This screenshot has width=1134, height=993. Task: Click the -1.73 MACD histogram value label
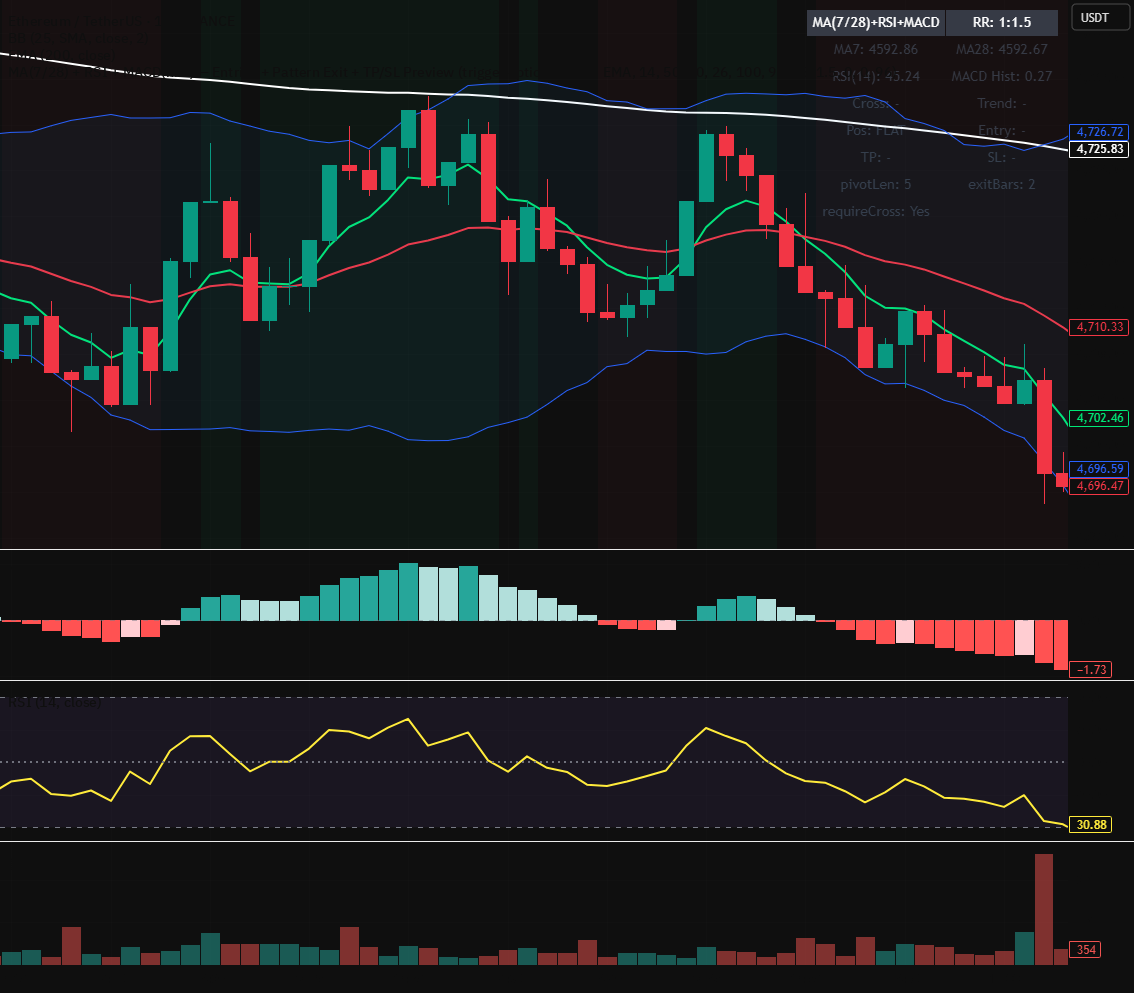point(1091,670)
